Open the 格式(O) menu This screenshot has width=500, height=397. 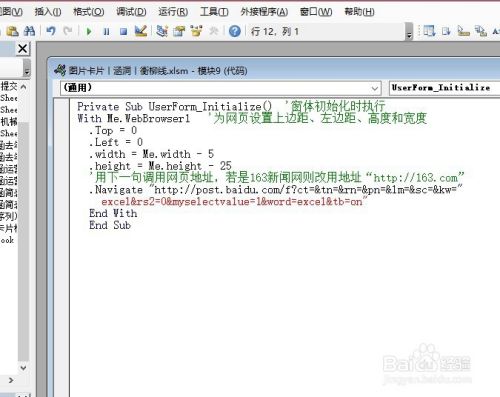pyautogui.click(x=89, y=12)
